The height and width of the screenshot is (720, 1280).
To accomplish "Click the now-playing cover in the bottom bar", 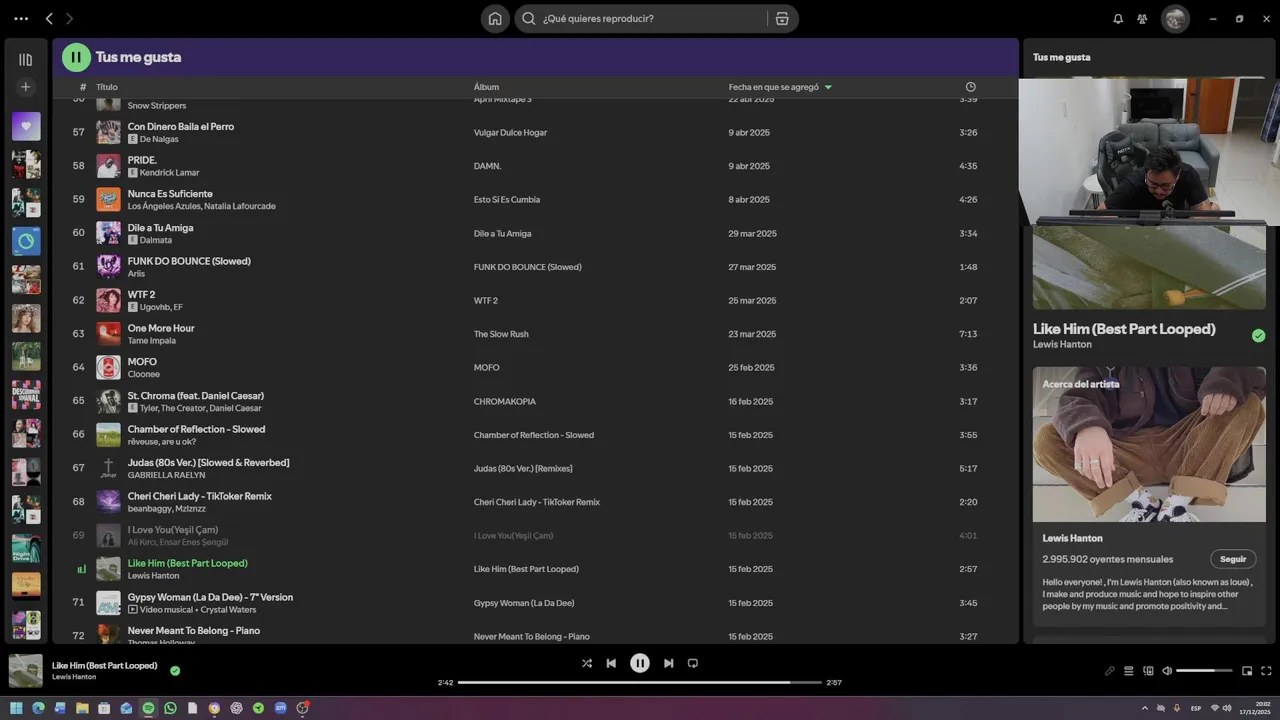I will click(26, 671).
